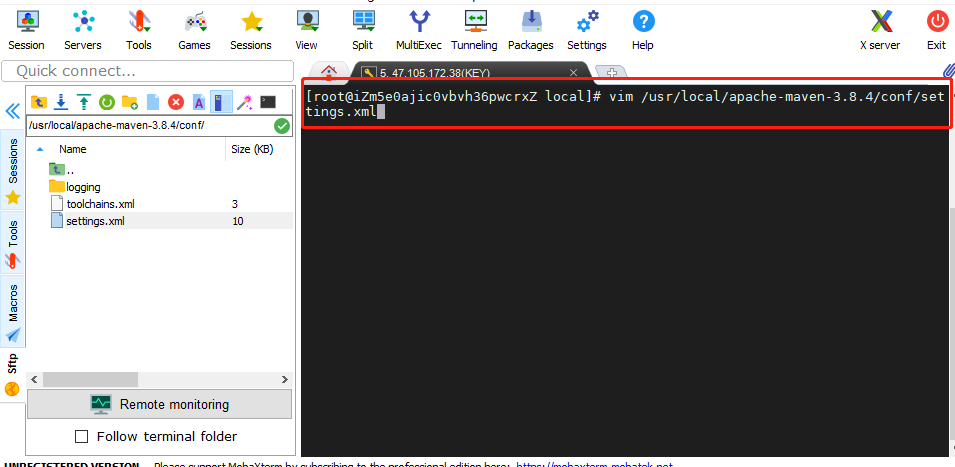
Task: Open the Settings gears icon
Action: (587, 30)
